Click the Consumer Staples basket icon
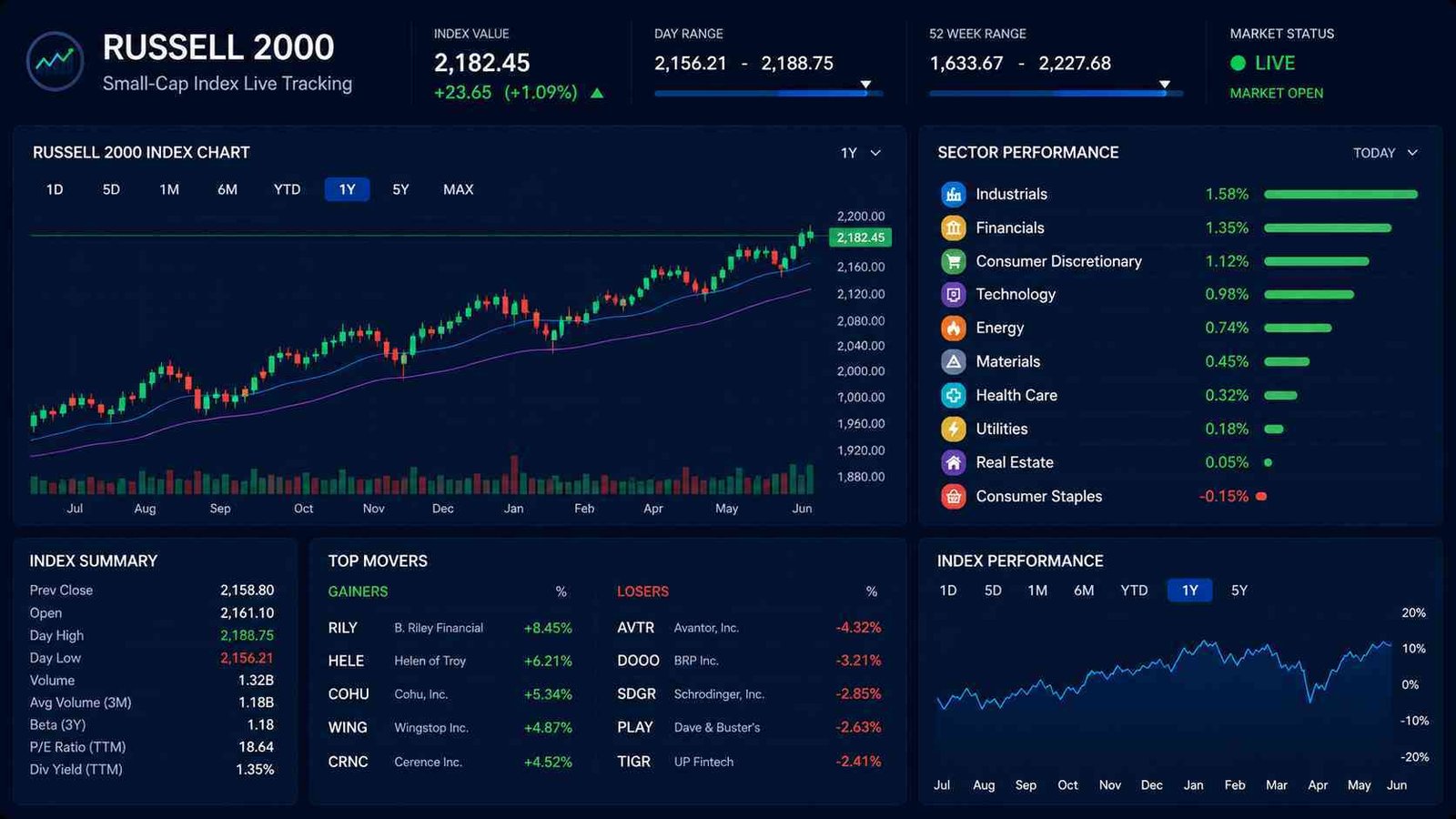This screenshot has width=1456, height=819. (953, 496)
